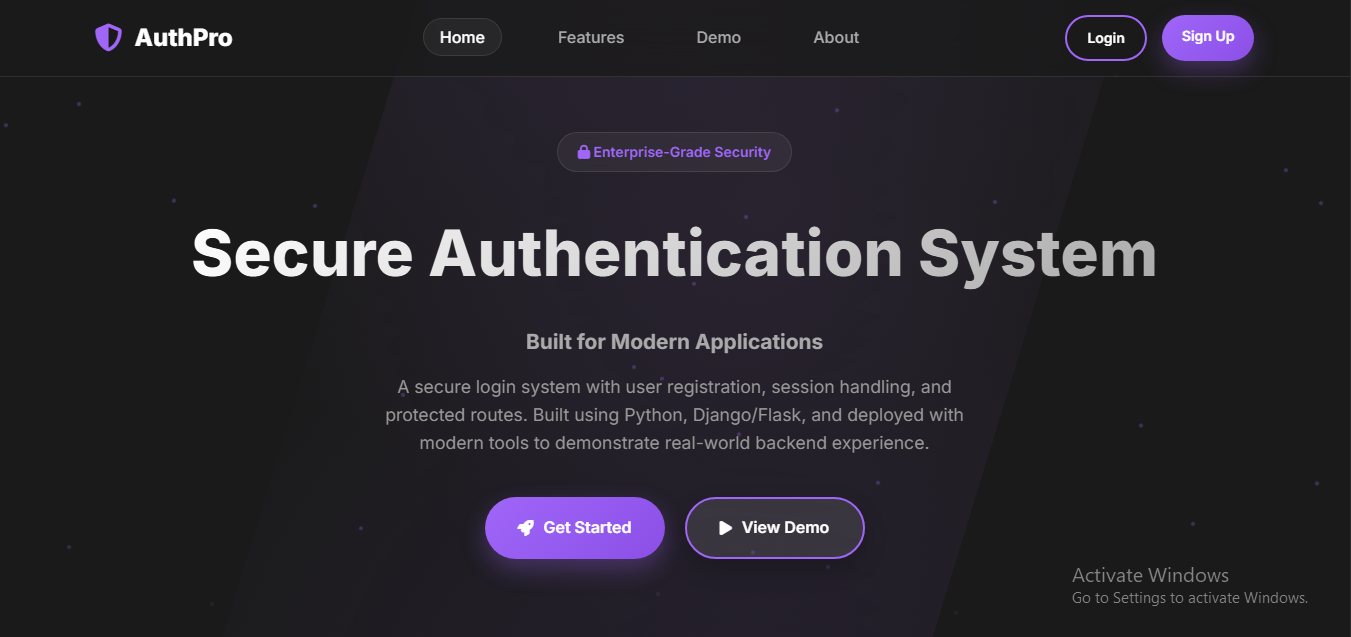Click the Built for Modern Applications subtitle
The image size is (1351, 637).
pyautogui.click(x=675, y=342)
